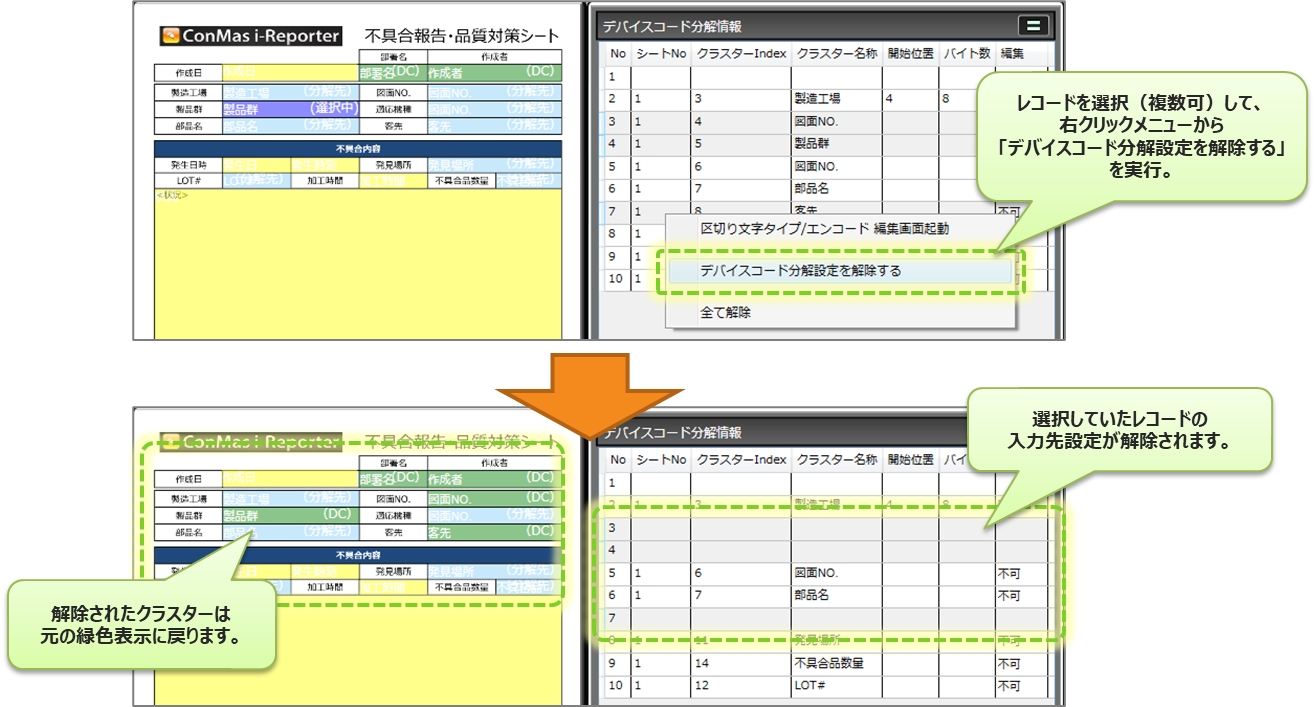The image size is (1315, 707).
Task: Select upper table row with 図面NO. index 4
Action: click(x=826, y=121)
